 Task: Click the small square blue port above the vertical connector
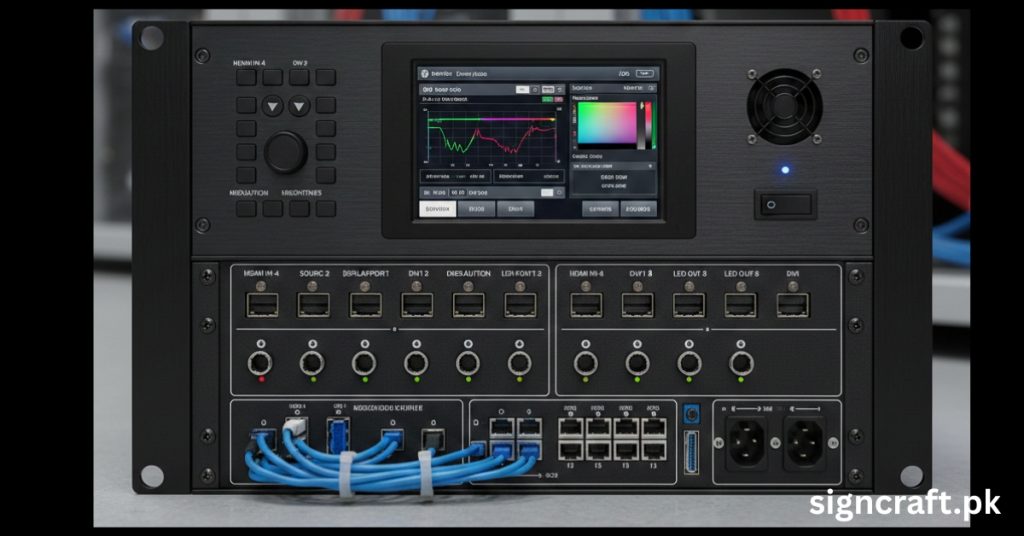click(x=691, y=414)
